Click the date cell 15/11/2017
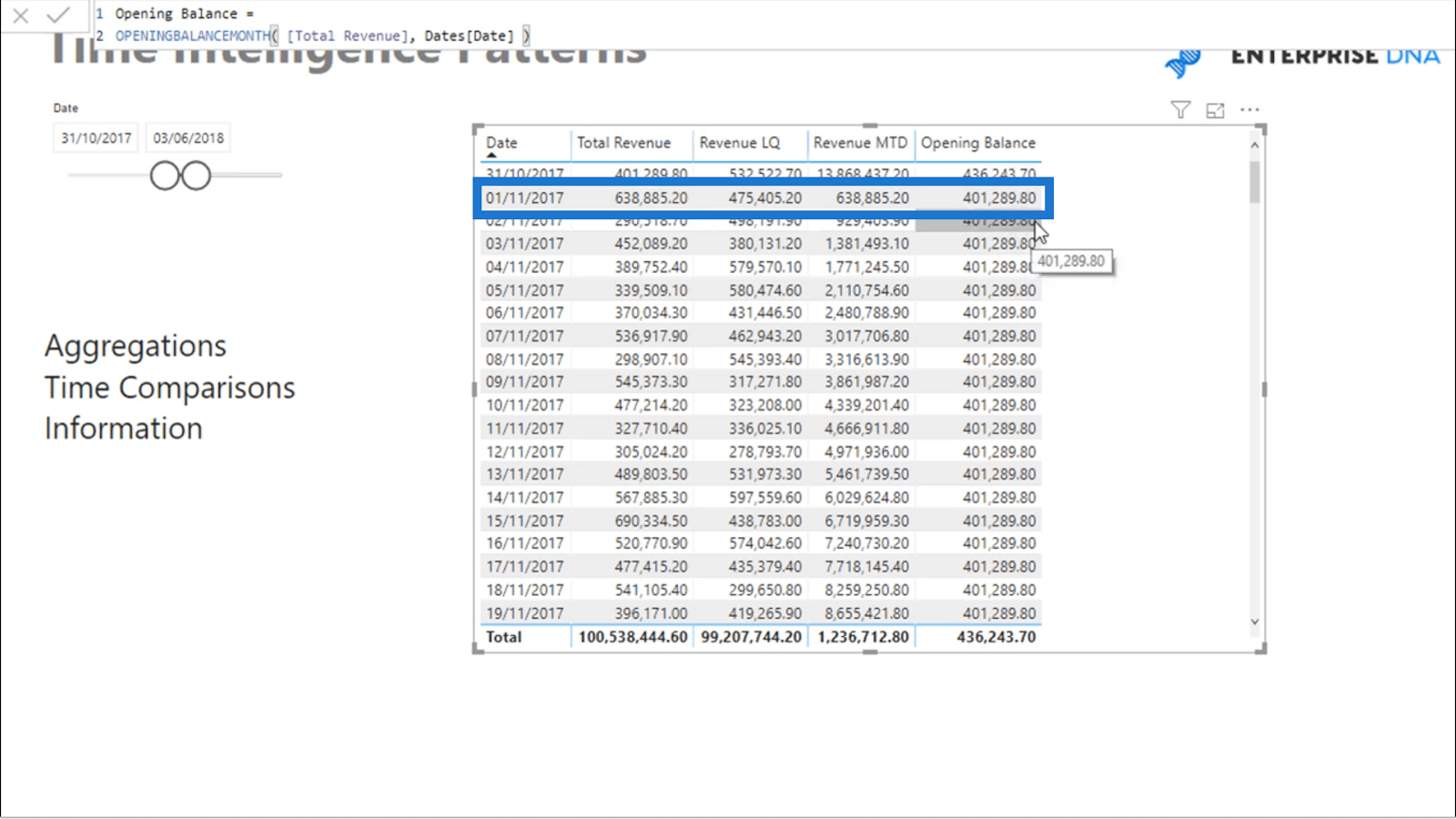Viewport: 1456px width, 819px height. (x=524, y=521)
